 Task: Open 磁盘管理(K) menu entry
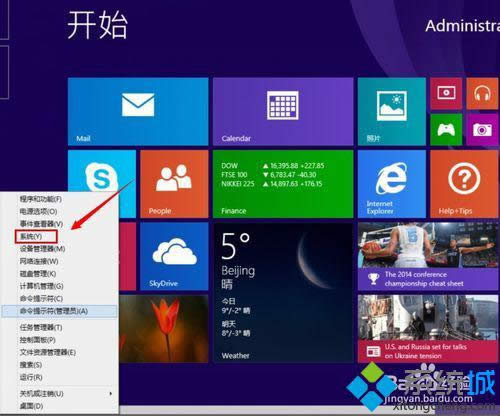[38, 274]
